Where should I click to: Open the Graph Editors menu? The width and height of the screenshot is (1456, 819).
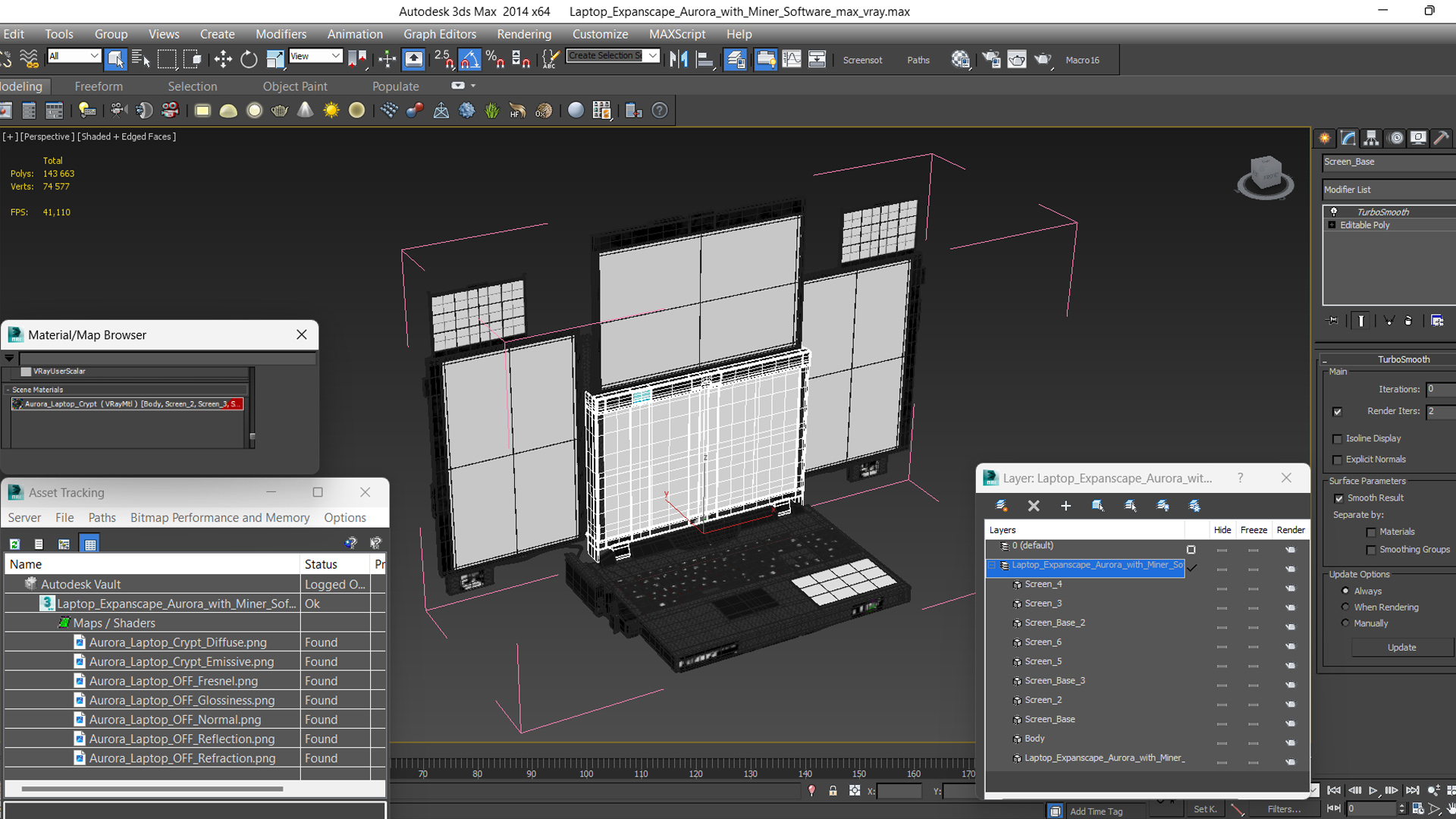point(440,34)
